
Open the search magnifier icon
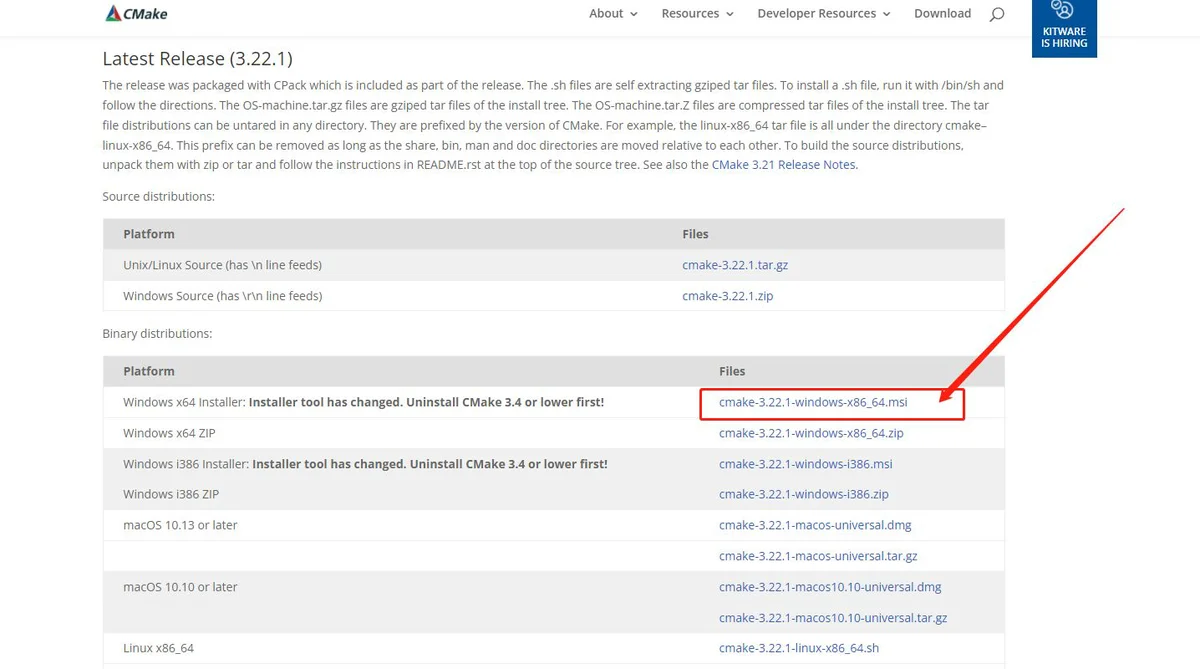click(997, 14)
